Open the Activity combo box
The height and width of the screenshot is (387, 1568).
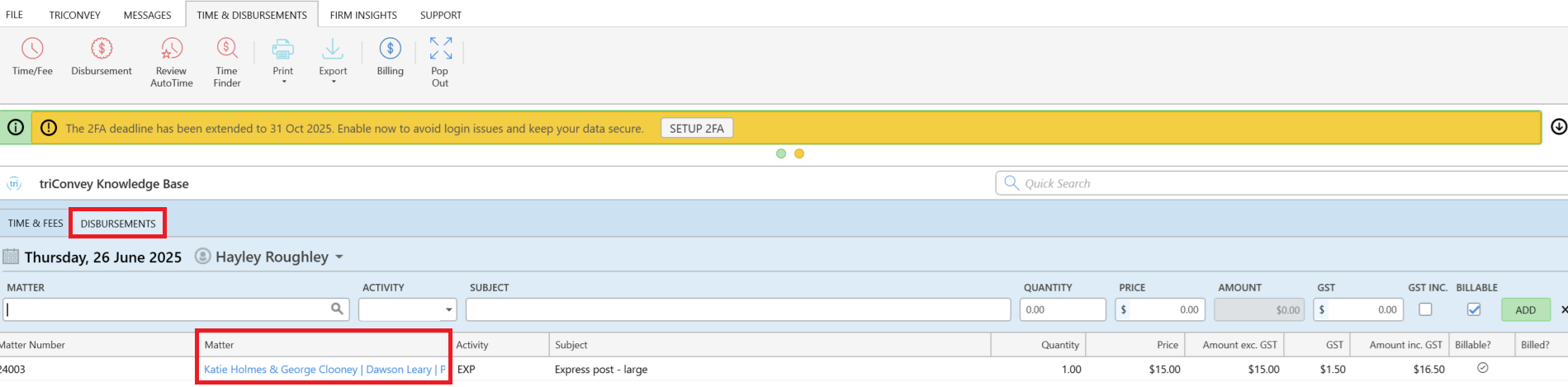(407, 309)
